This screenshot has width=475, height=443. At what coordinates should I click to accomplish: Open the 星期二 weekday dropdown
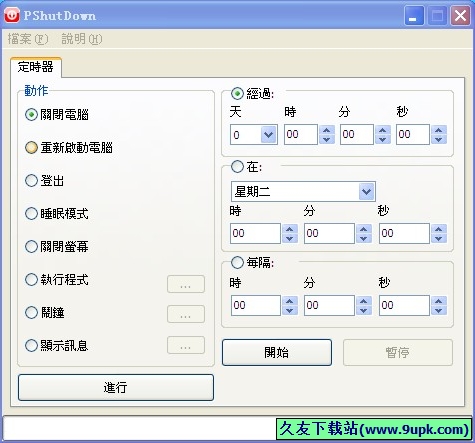pyautogui.click(x=367, y=191)
